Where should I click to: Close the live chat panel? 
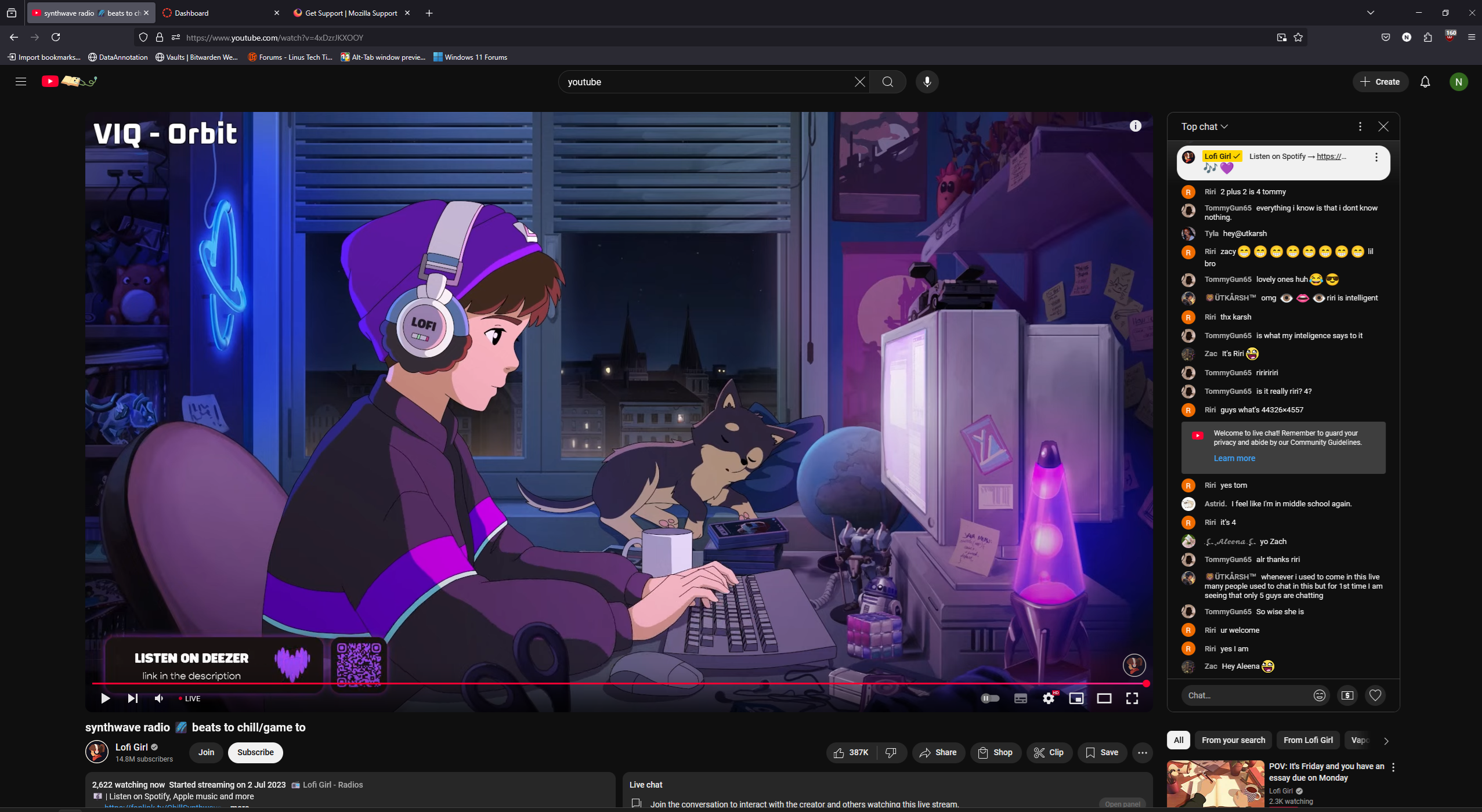pos(1383,126)
